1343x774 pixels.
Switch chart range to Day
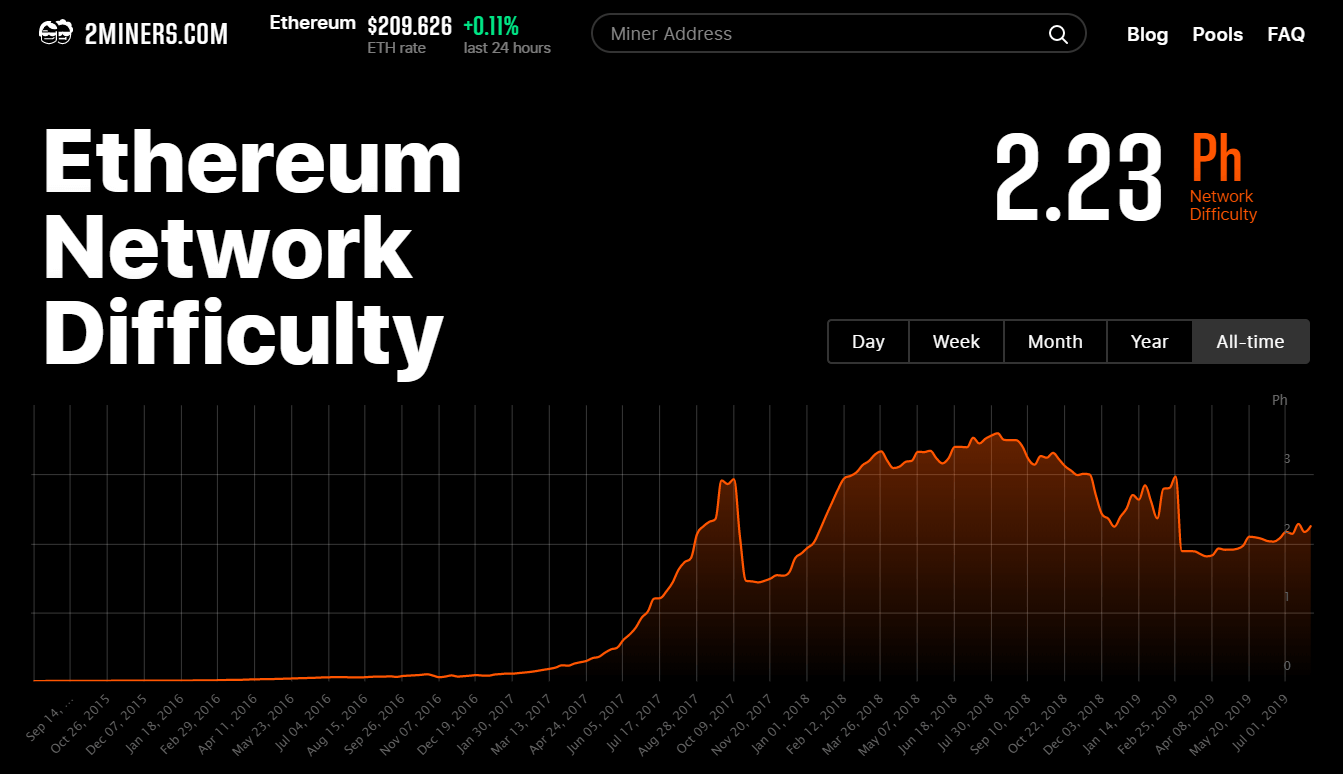point(868,342)
